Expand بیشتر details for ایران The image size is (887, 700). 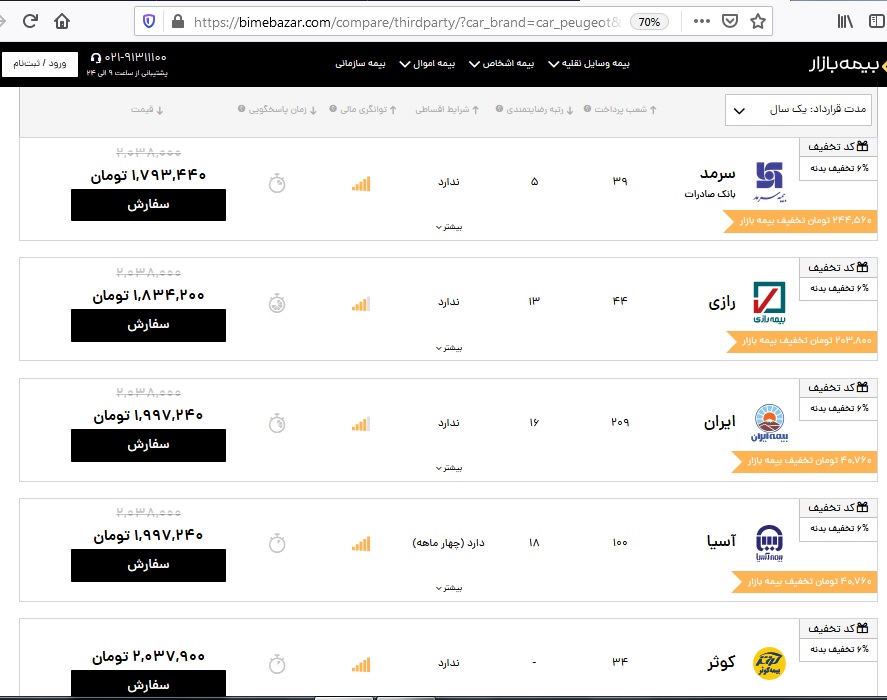pos(449,468)
